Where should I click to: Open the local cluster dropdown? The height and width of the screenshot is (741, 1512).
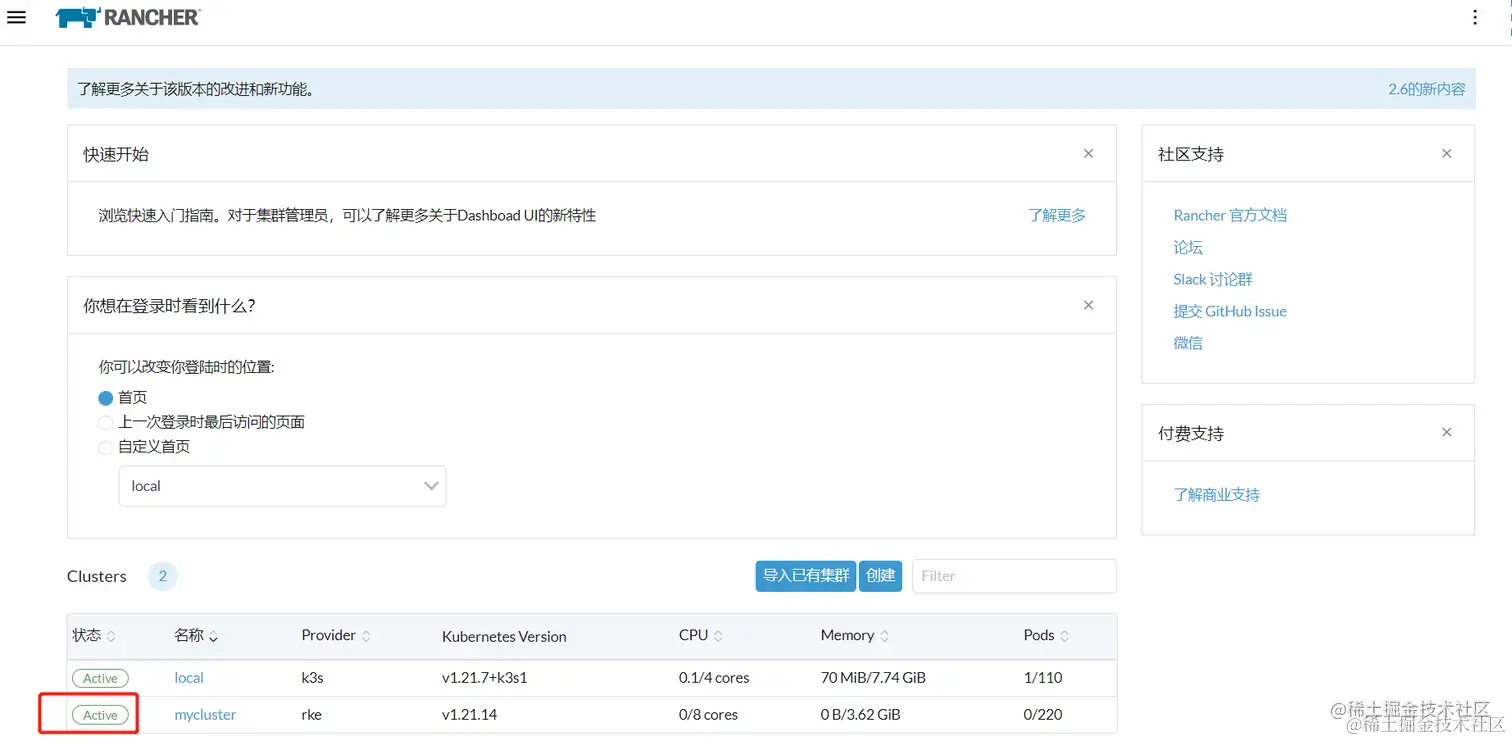[283, 486]
